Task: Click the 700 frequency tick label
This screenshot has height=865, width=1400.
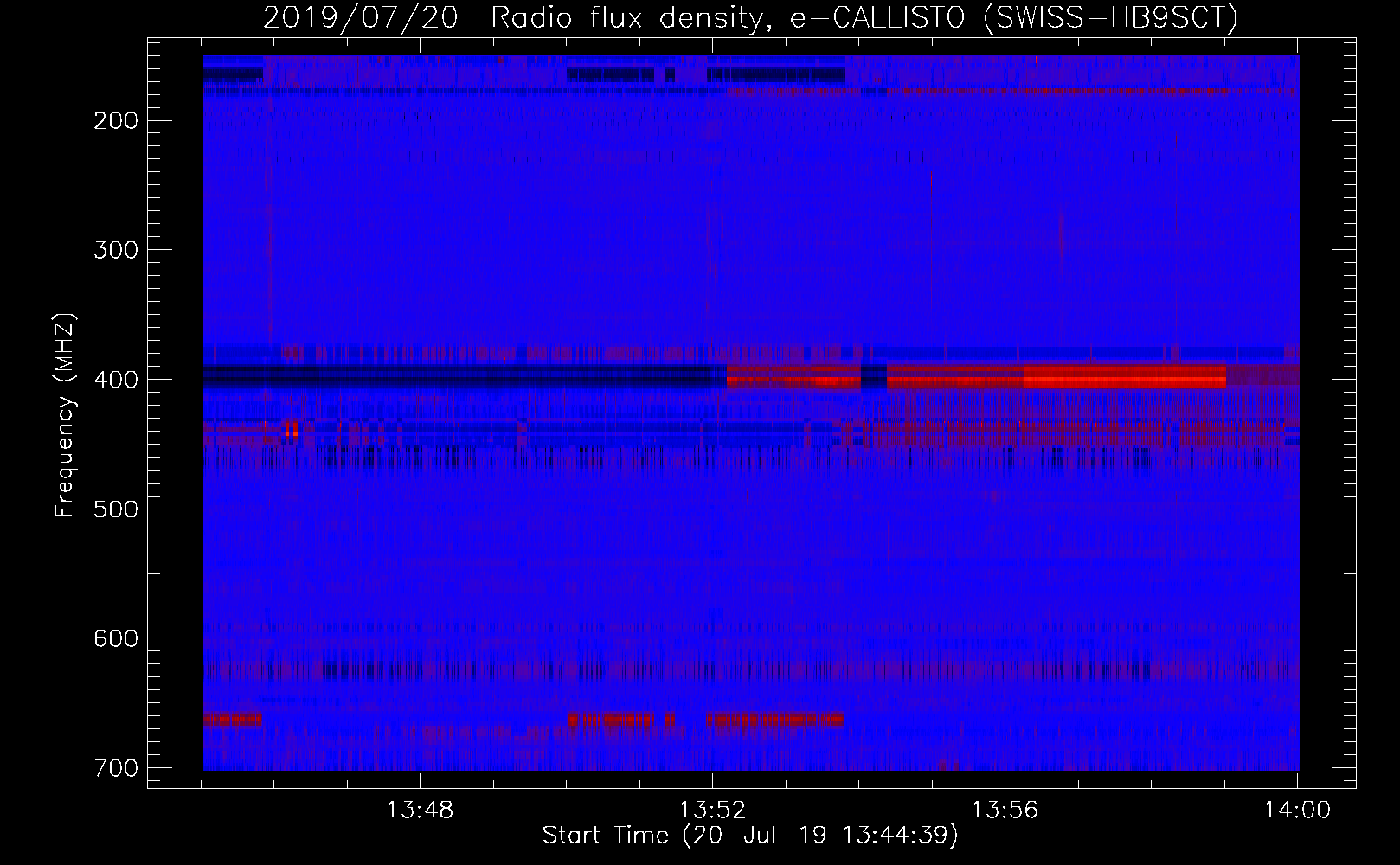Action: 115,768
